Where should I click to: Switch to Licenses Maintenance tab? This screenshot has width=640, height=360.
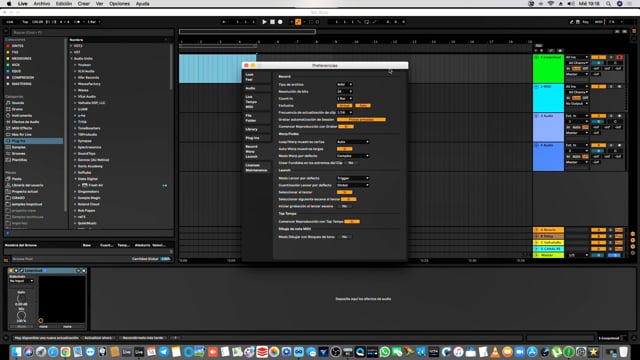(x=257, y=168)
